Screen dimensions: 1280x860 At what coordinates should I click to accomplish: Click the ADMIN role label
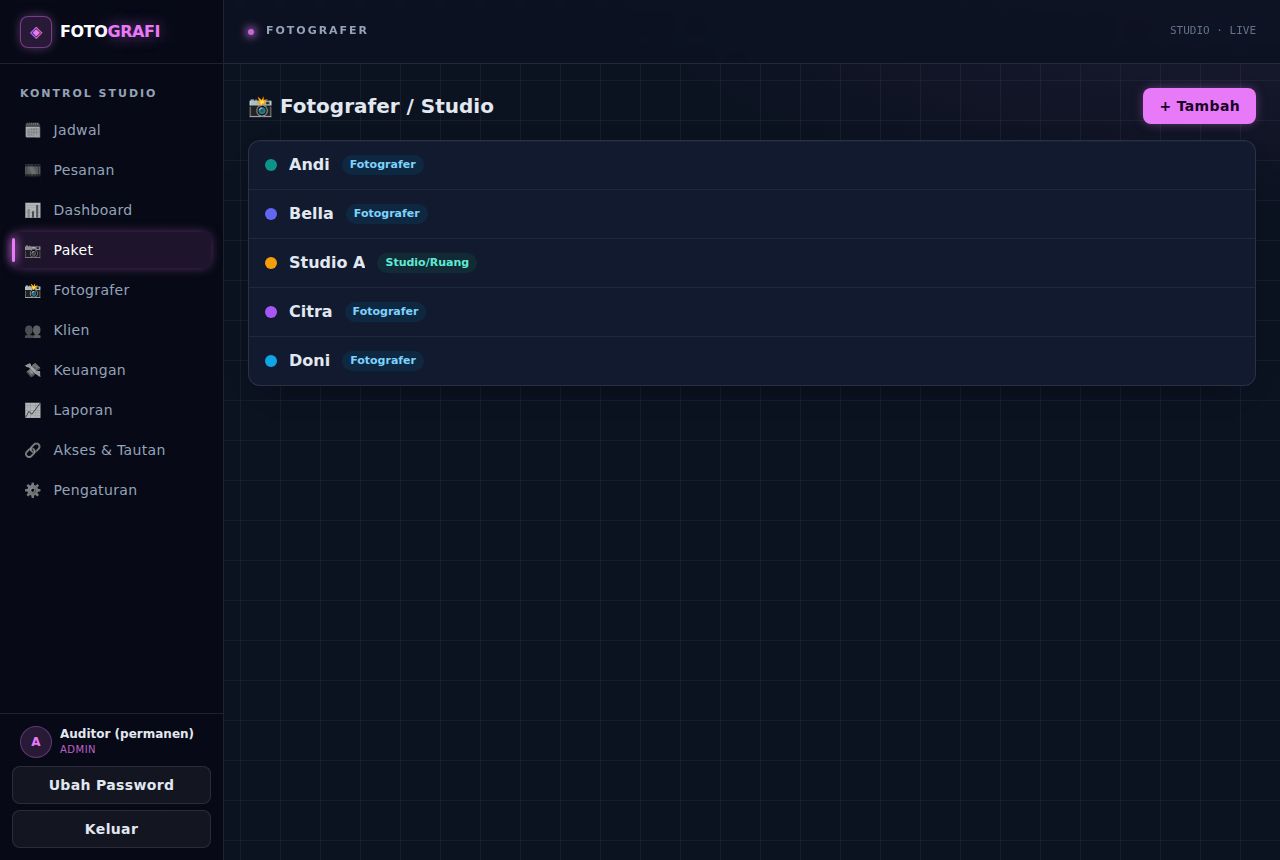coord(78,749)
